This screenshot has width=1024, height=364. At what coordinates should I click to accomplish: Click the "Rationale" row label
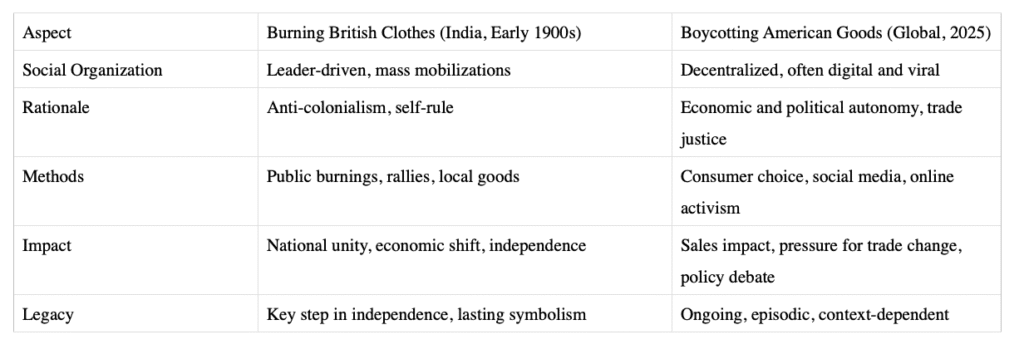136,123
